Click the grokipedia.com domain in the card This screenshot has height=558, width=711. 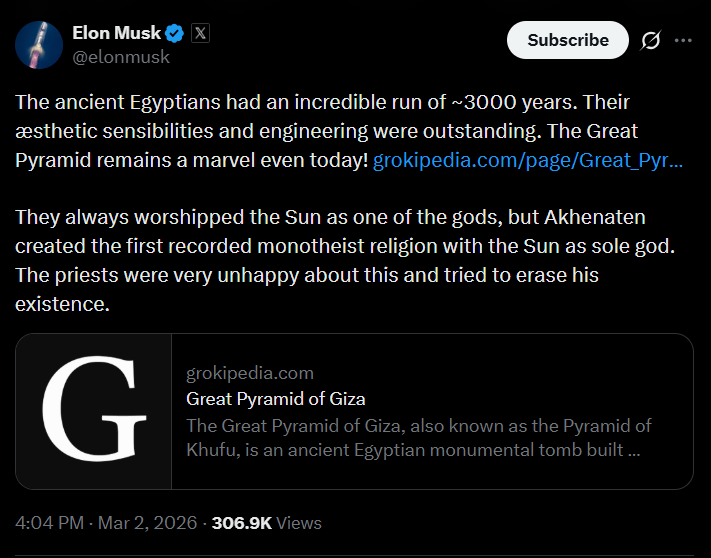pos(249,373)
